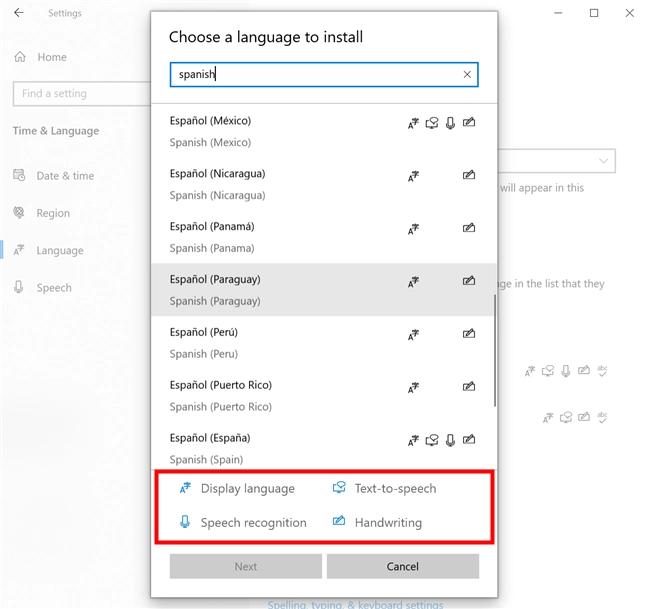Click the Display language legend icon
This screenshot has width=648, height=609.
185,488
